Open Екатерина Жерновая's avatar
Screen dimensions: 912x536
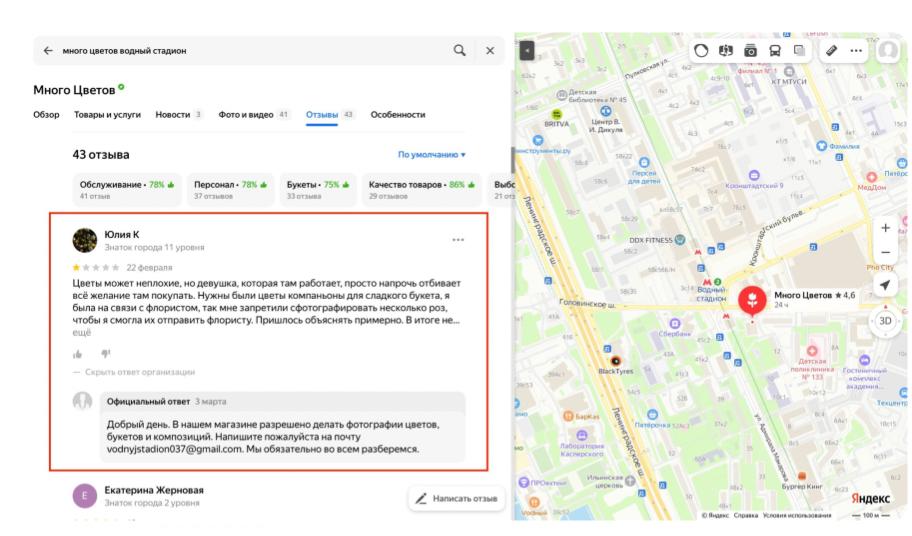click(84, 496)
